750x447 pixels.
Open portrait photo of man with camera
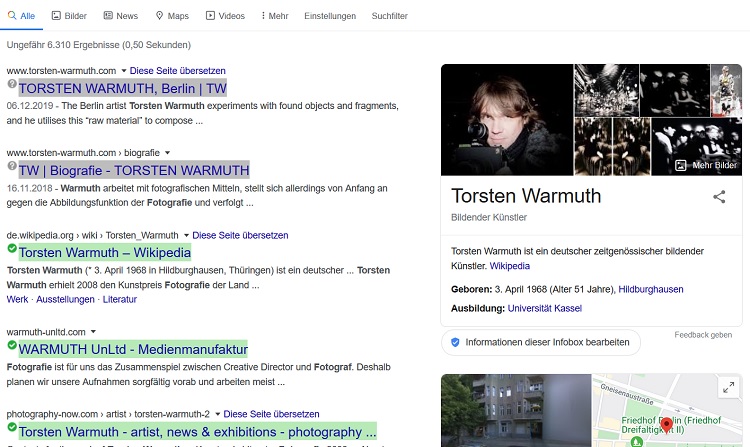(507, 120)
